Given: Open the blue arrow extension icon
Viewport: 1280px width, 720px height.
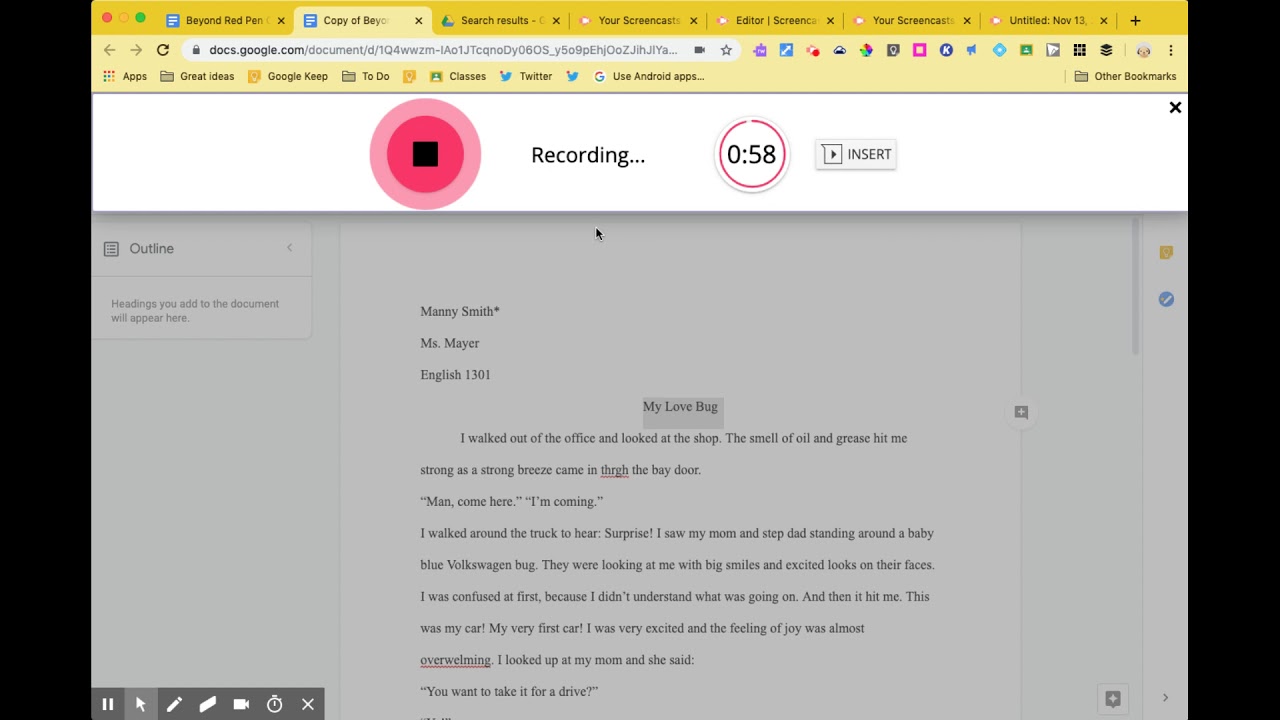Looking at the screenshot, I should click(786, 50).
